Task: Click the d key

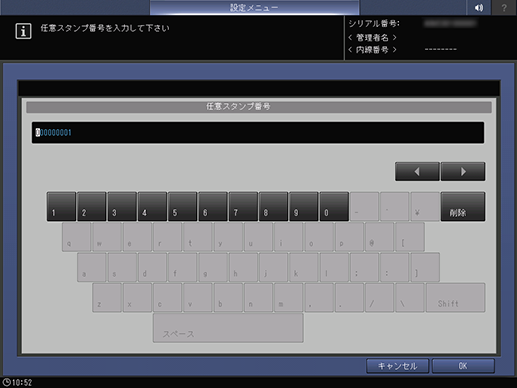Action: coord(152,267)
